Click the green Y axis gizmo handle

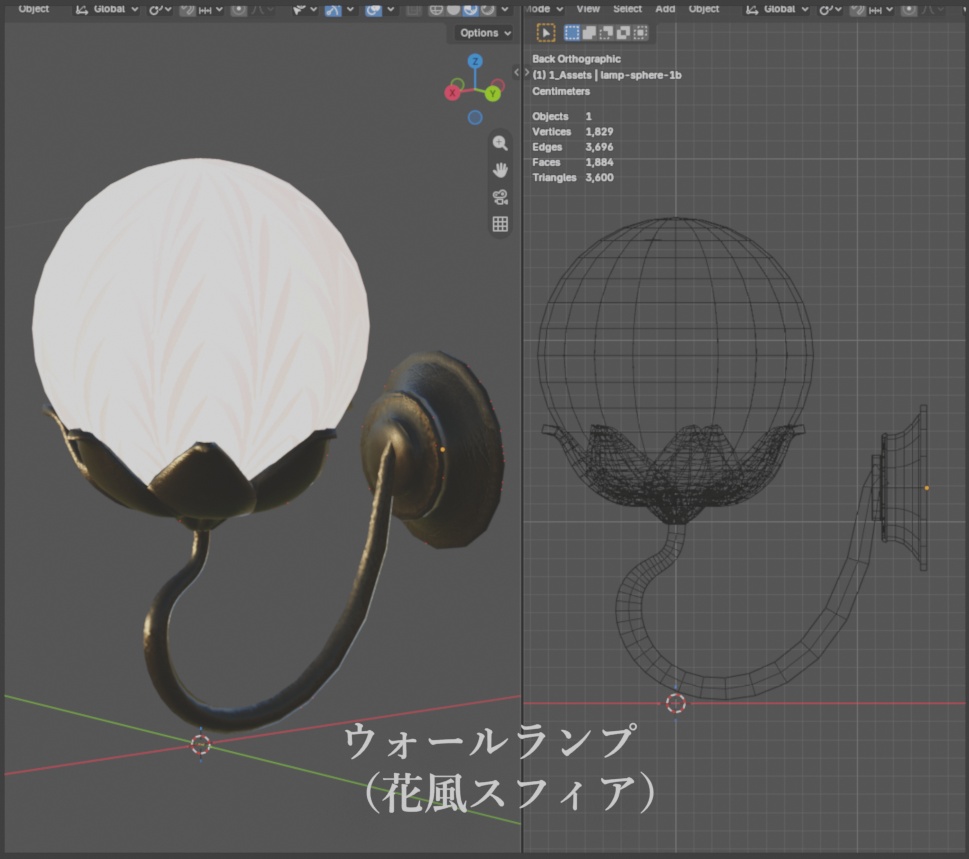tap(493, 93)
